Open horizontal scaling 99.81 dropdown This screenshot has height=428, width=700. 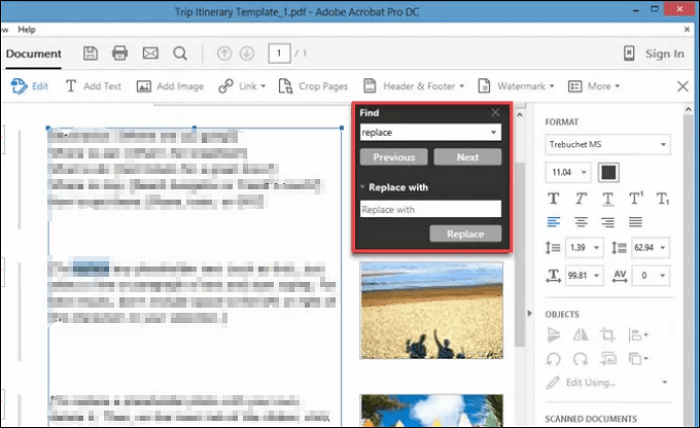[x=584, y=276]
